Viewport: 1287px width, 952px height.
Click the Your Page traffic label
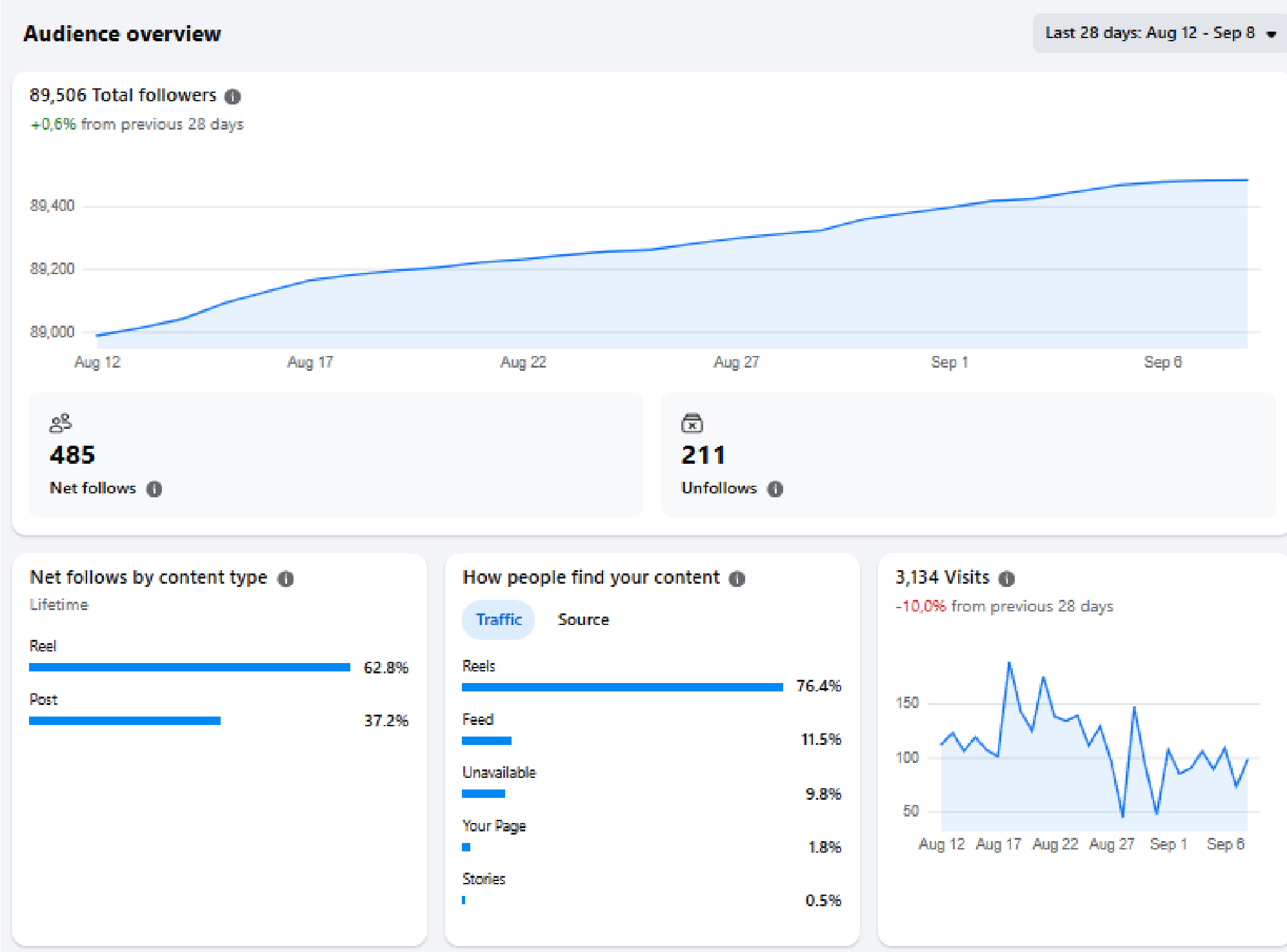[x=494, y=826]
